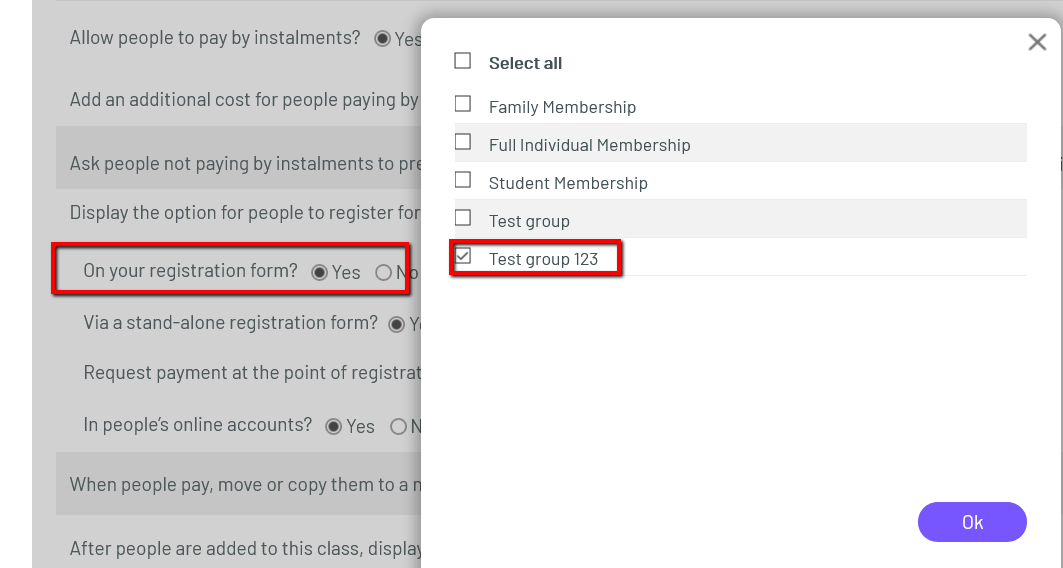Select Yes for stand-alone registration form
The height and width of the screenshot is (568, 1063).
click(x=397, y=324)
